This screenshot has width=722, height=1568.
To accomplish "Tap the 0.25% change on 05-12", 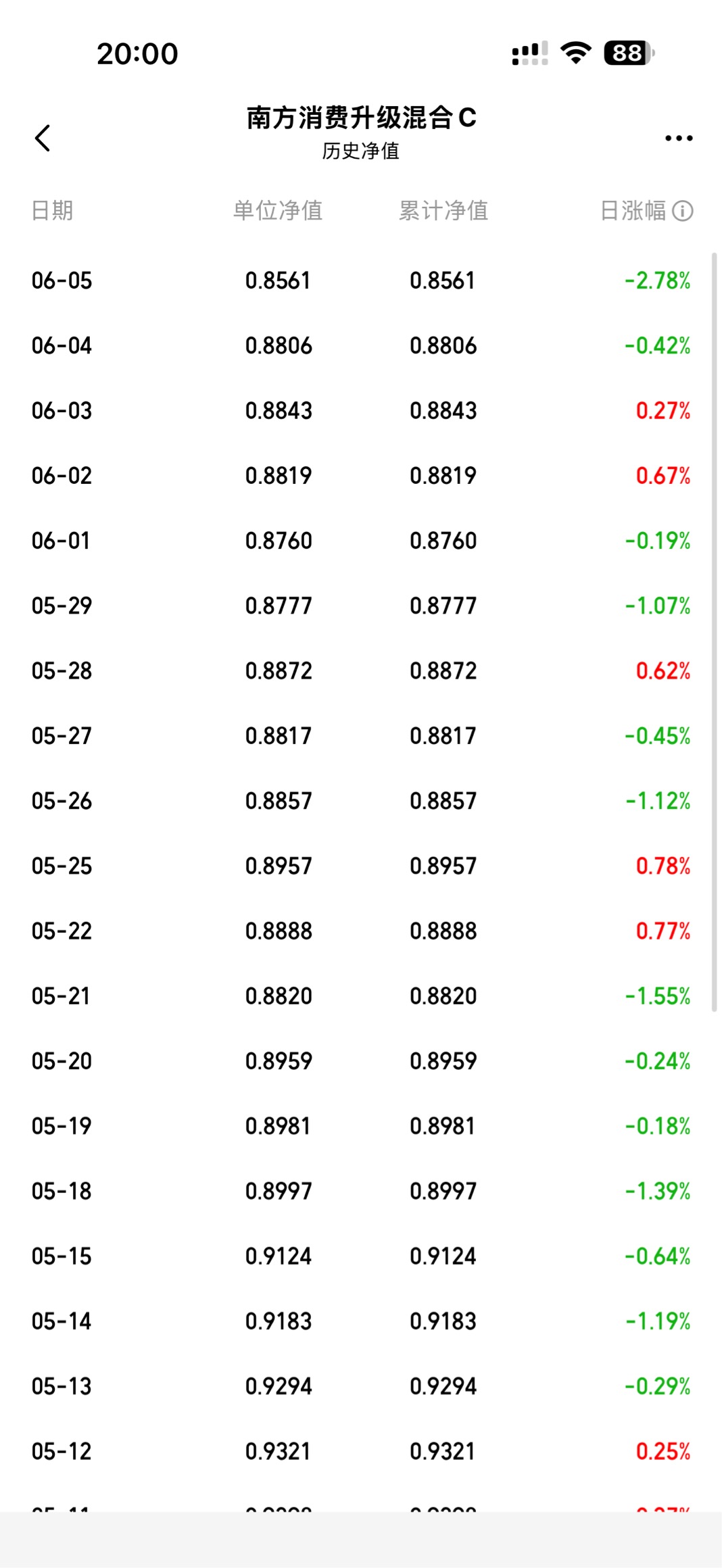I will (663, 1451).
